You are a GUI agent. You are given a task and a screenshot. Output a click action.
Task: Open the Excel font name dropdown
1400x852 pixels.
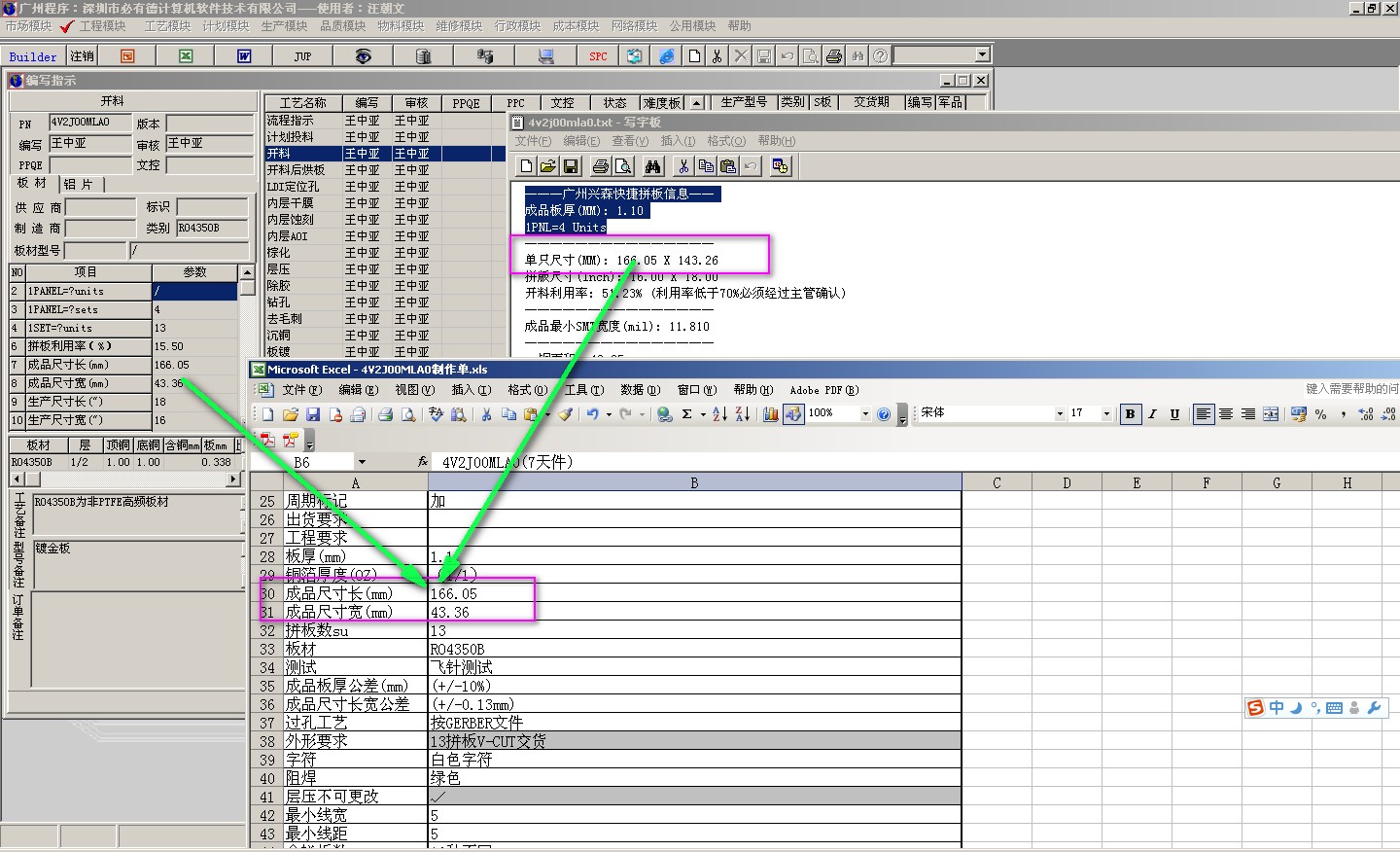(1060, 414)
